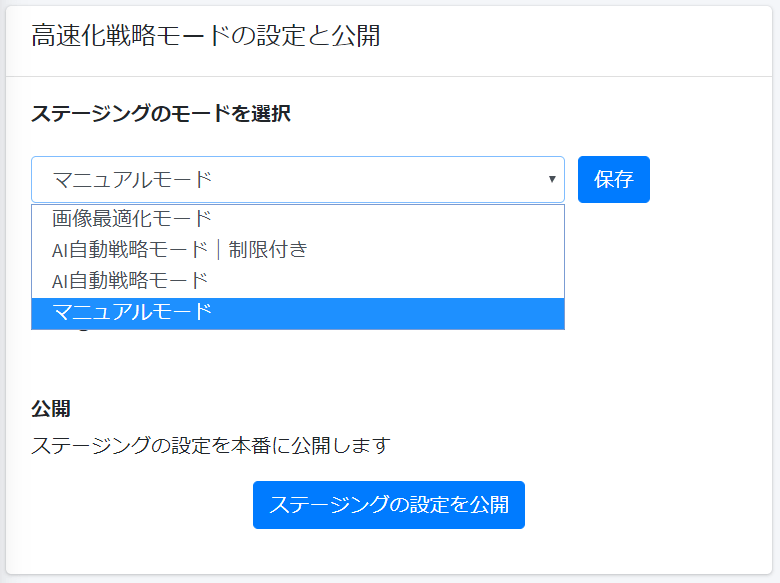
Task: Select highlighted マニュアルモード list entry
Action: tap(297, 313)
